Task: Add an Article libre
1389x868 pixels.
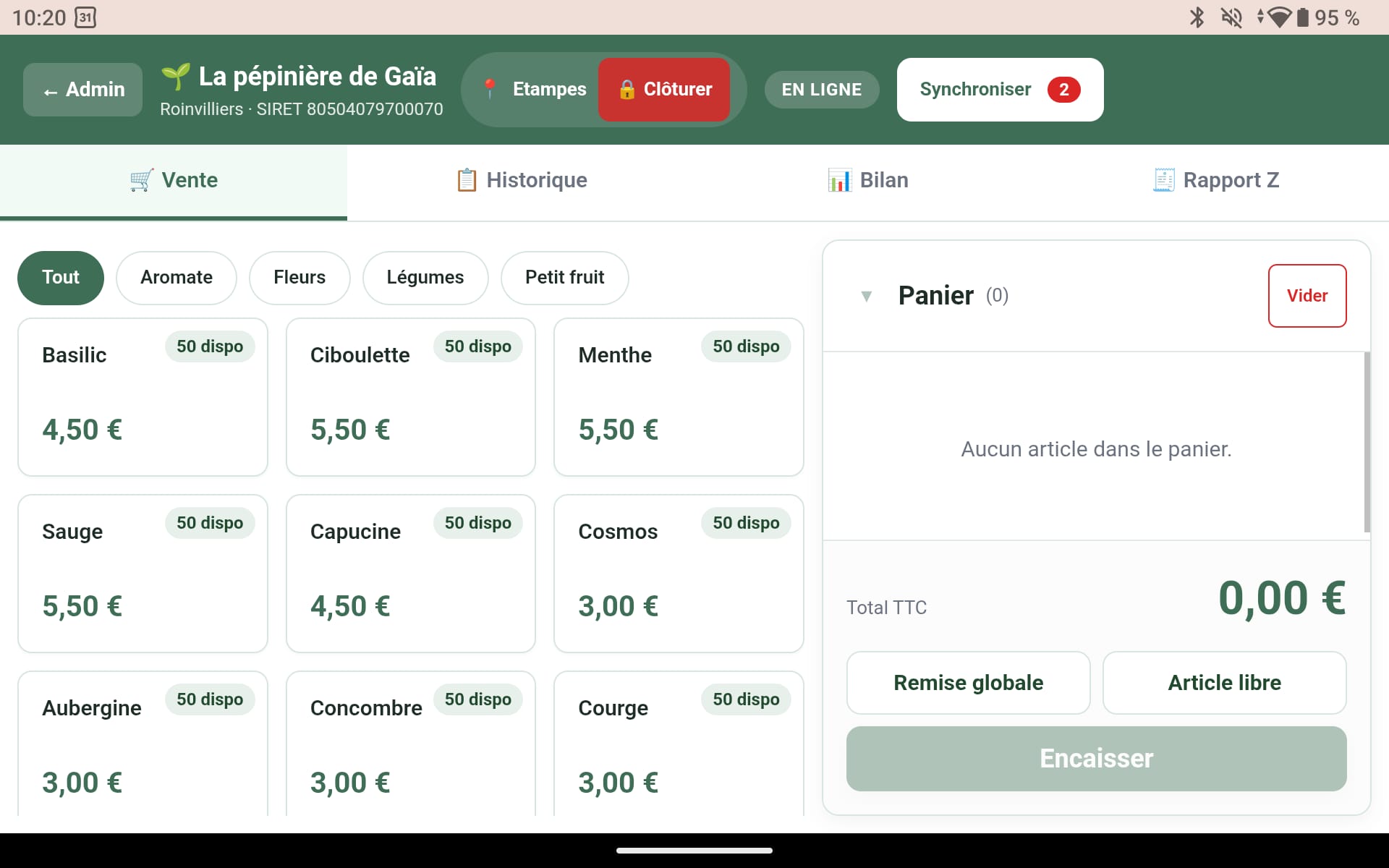Action: click(x=1224, y=683)
